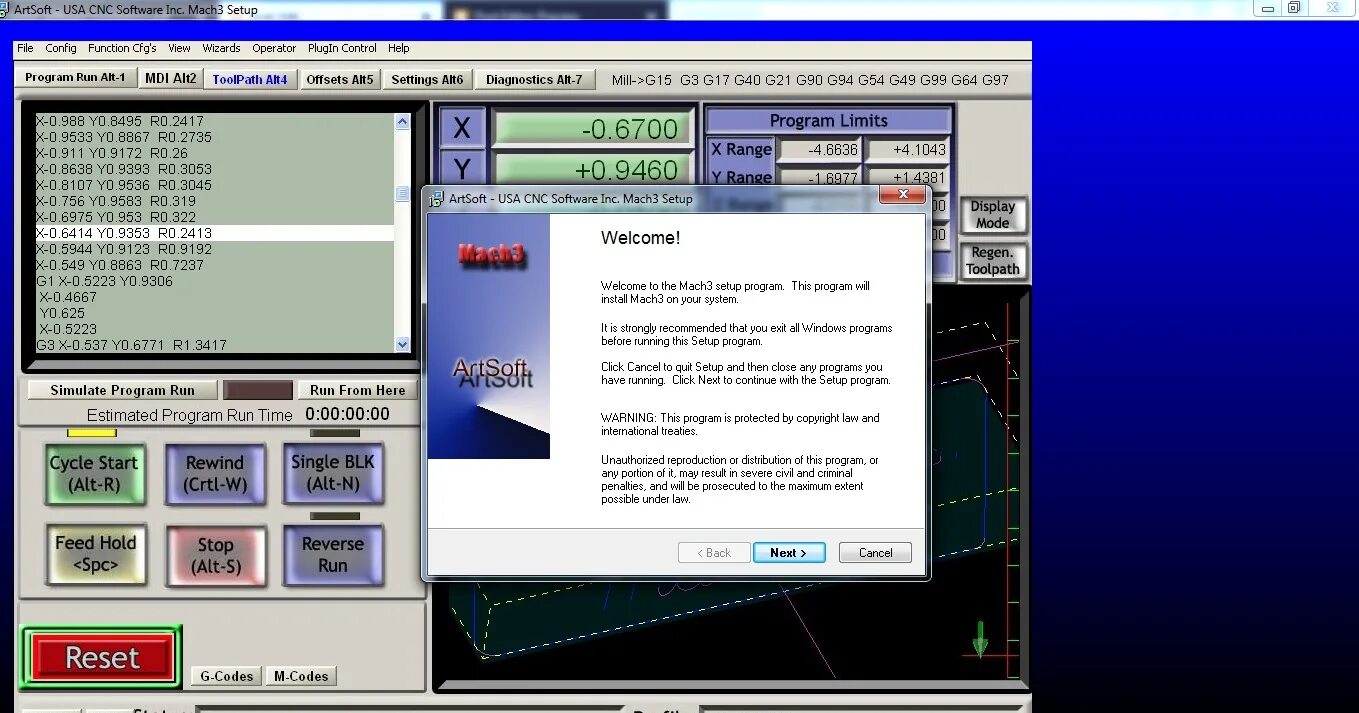Click Run From Here
This screenshot has width=1359, height=713.
click(x=357, y=390)
